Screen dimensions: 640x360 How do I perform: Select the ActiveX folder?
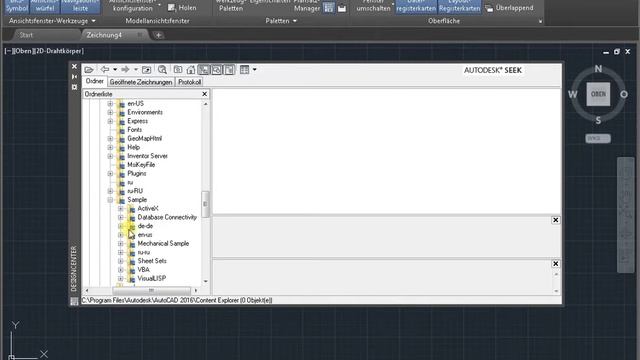pos(148,209)
